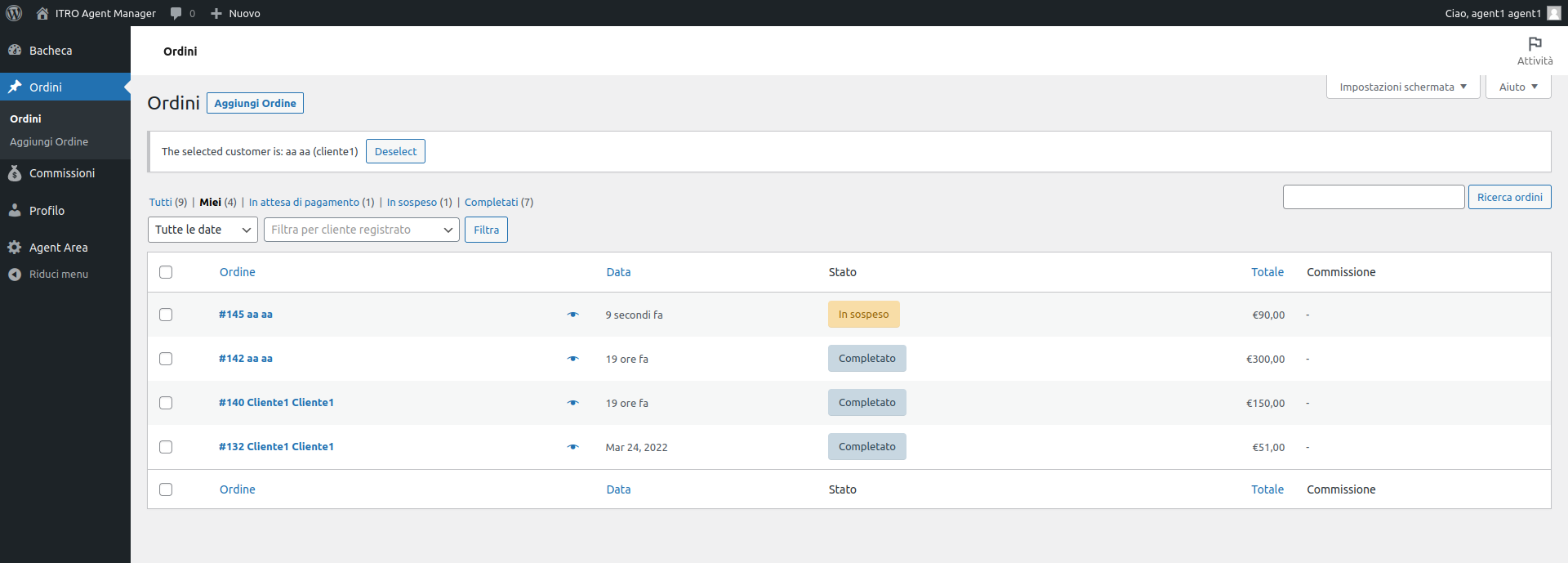Open the comments bubble icon
1568x563 pixels.
click(x=176, y=13)
